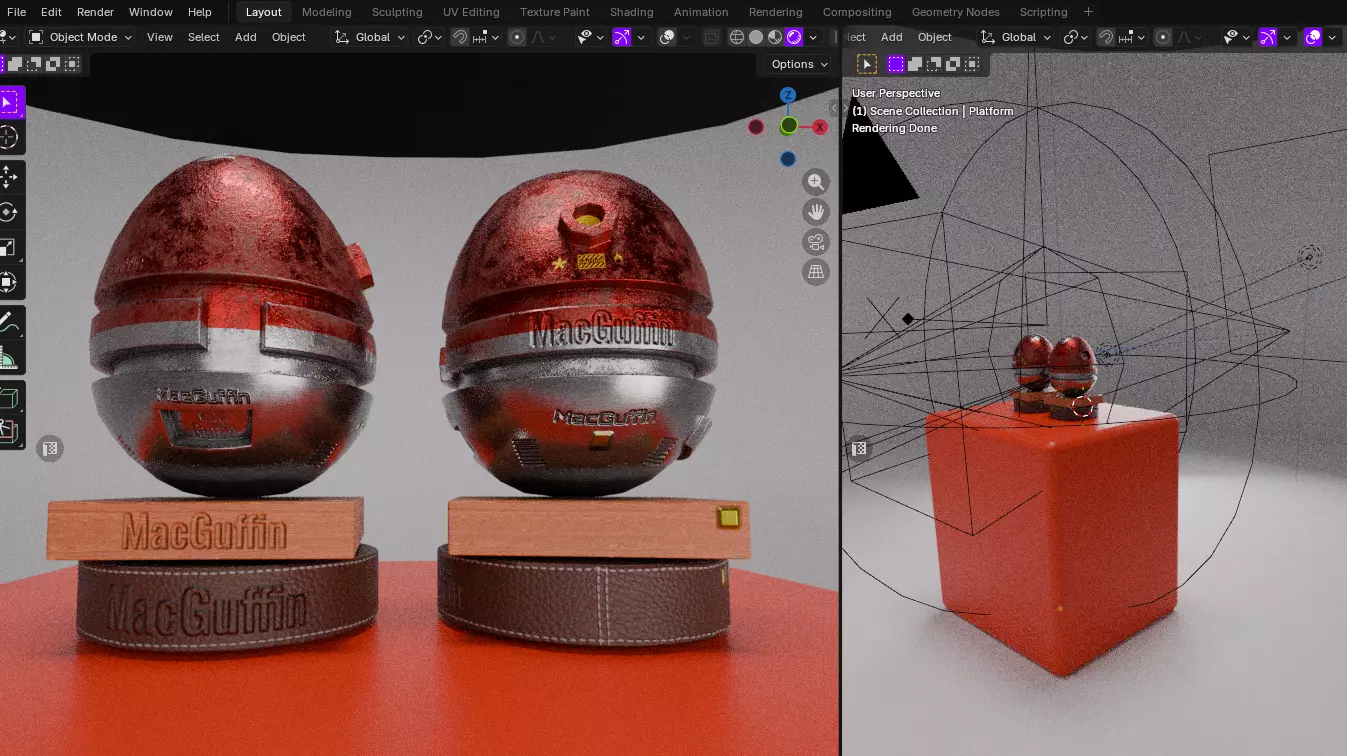Switch to the Geometry Nodes workspace tab

point(955,12)
